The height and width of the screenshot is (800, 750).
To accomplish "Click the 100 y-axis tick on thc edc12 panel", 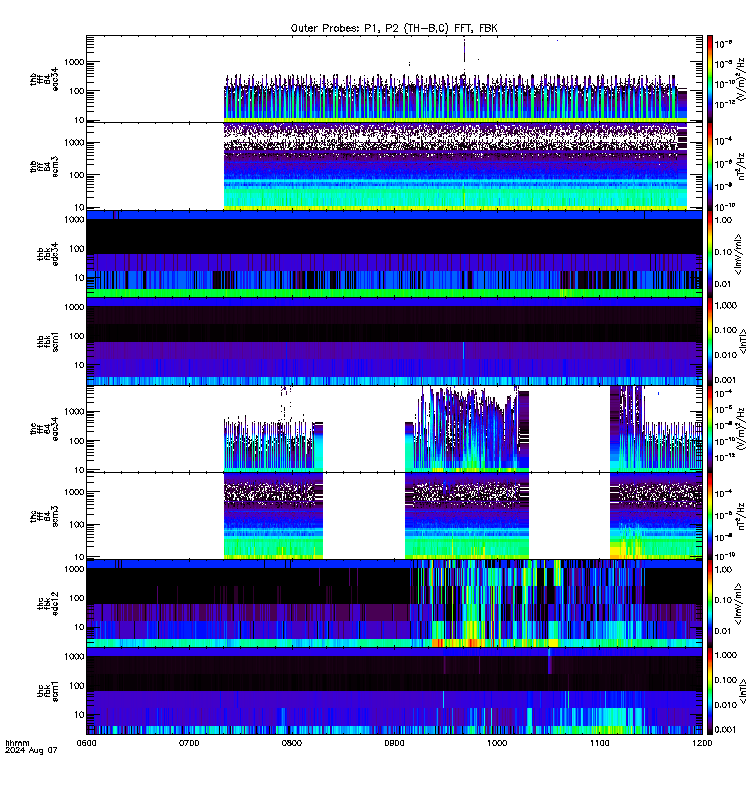I will click(77, 598).
